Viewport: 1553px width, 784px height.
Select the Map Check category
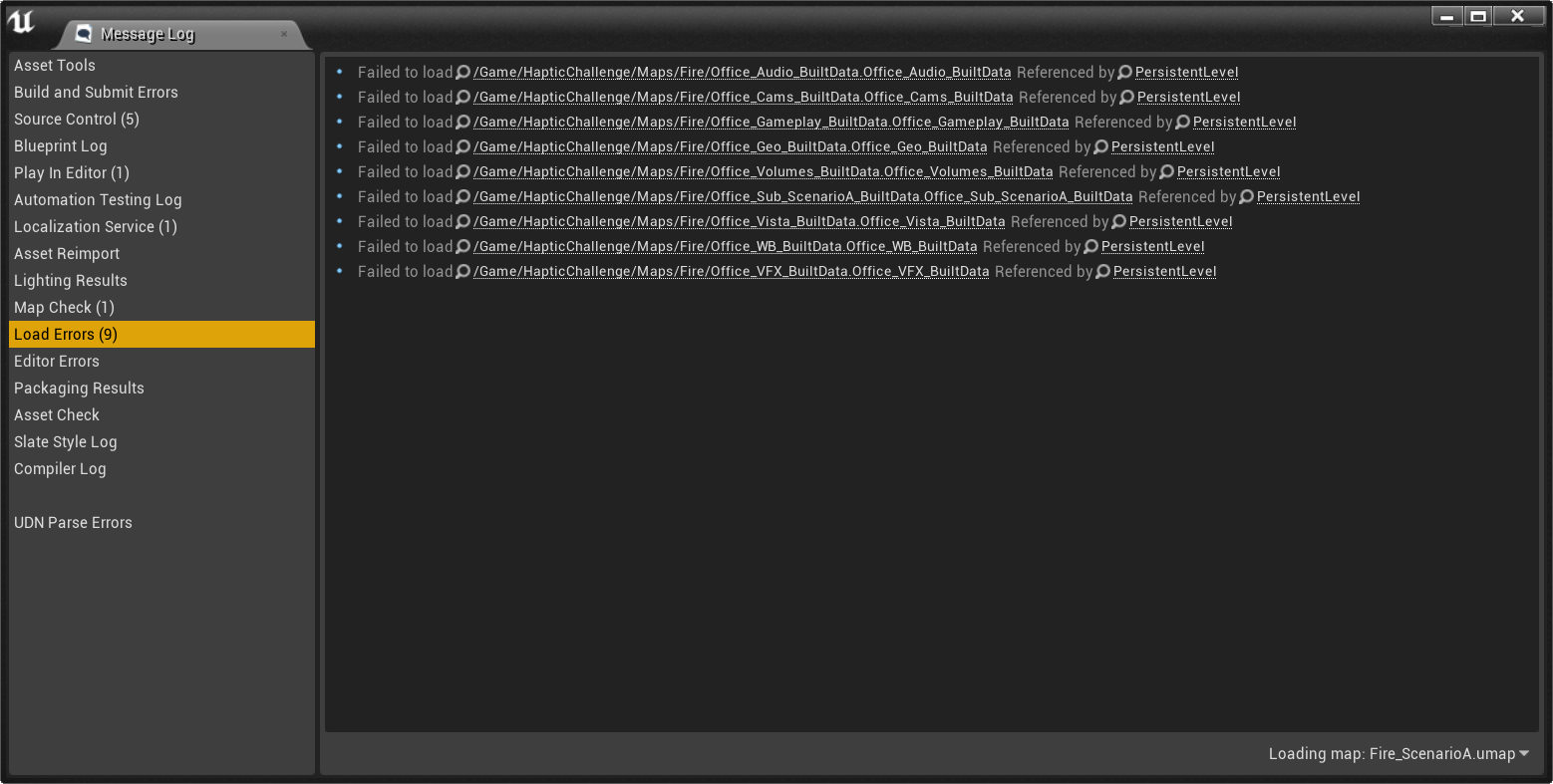(x=64, y=307)
